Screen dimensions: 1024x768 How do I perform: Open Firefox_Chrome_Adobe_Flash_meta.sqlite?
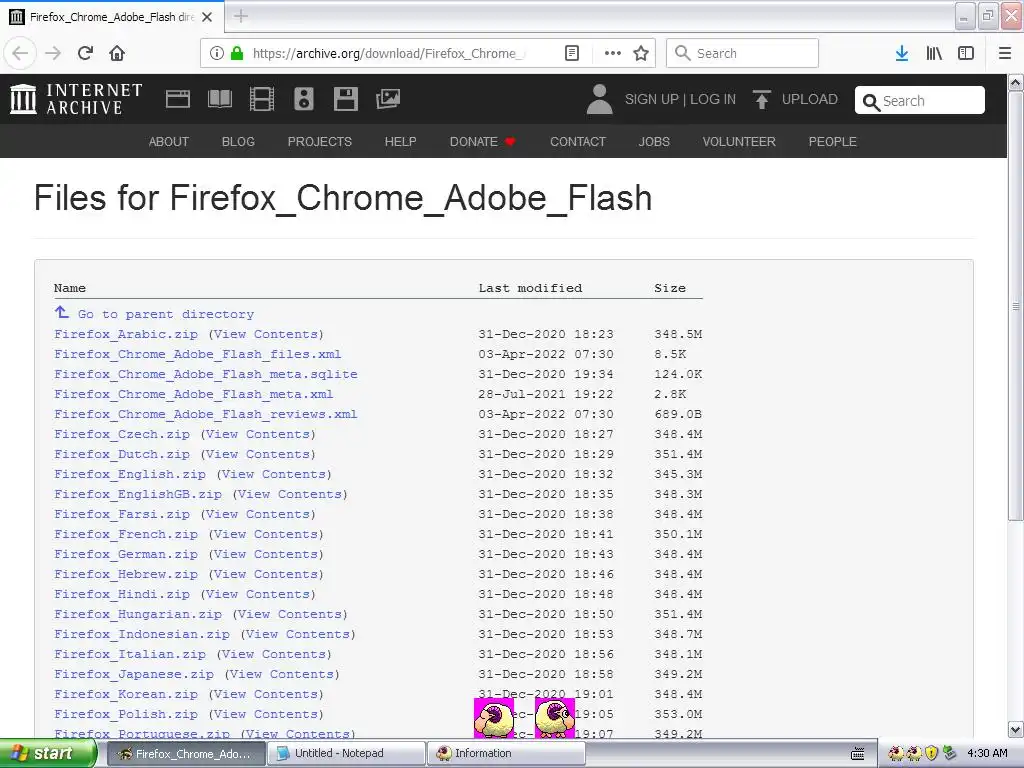(206, 374)
